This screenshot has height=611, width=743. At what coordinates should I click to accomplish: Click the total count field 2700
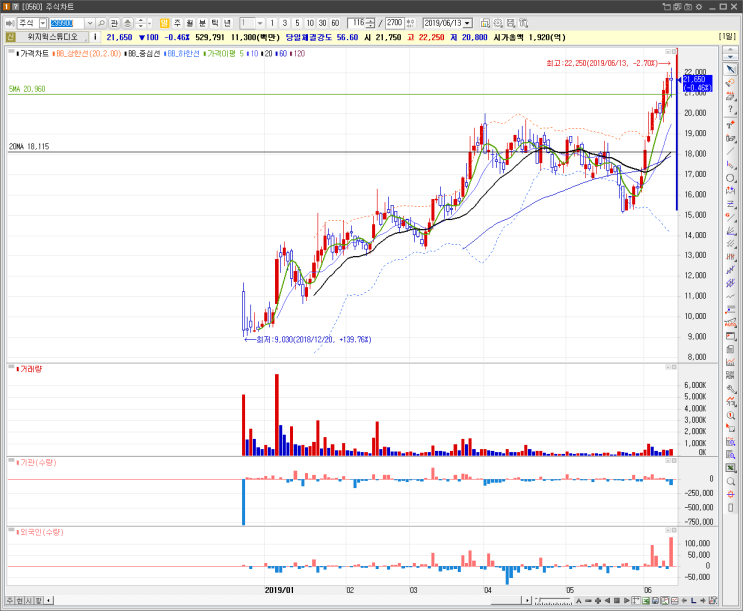[x=394, y=23]
